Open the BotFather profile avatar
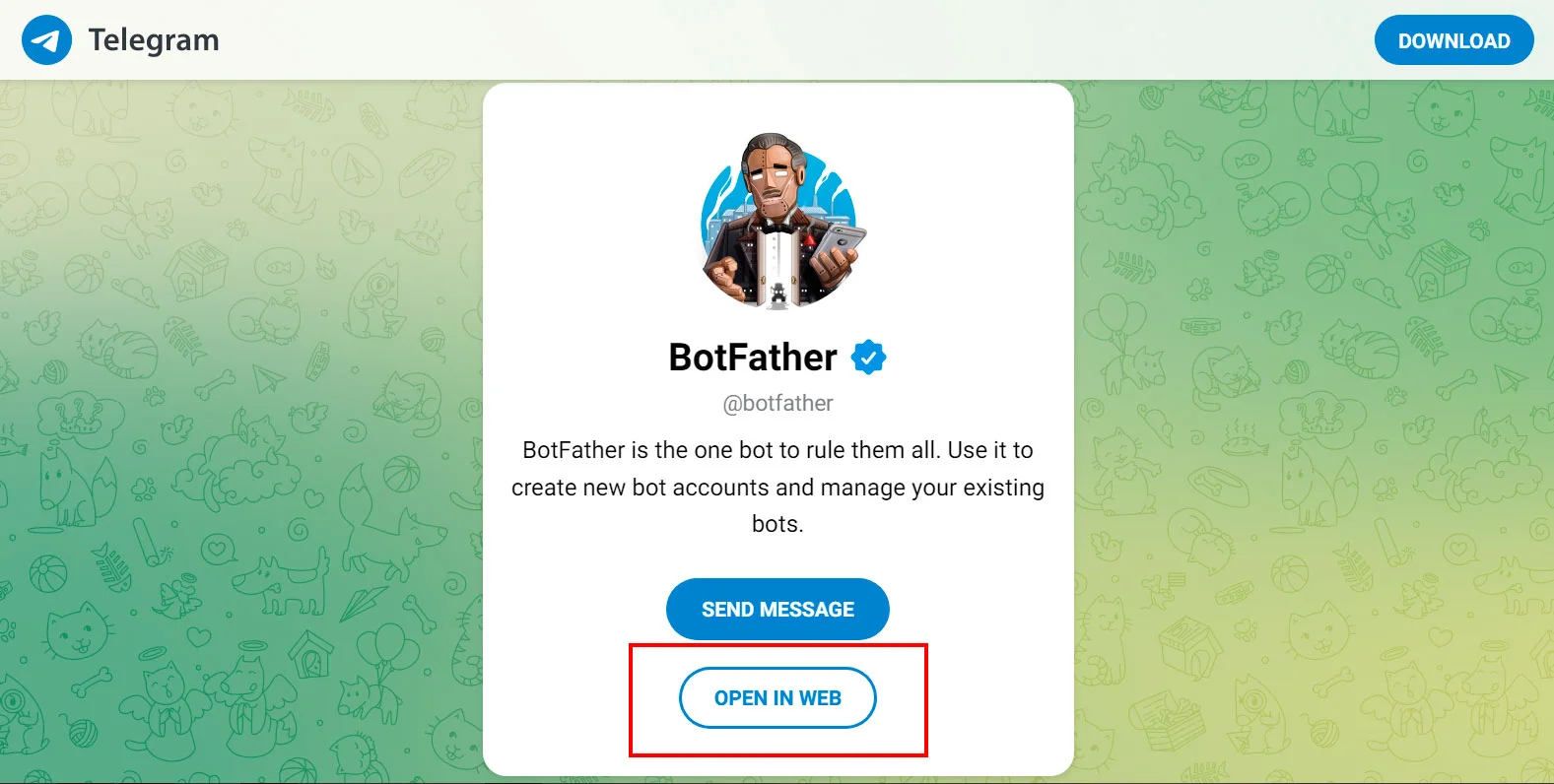The image size is (1554, 784). click(x=777, y=222)
